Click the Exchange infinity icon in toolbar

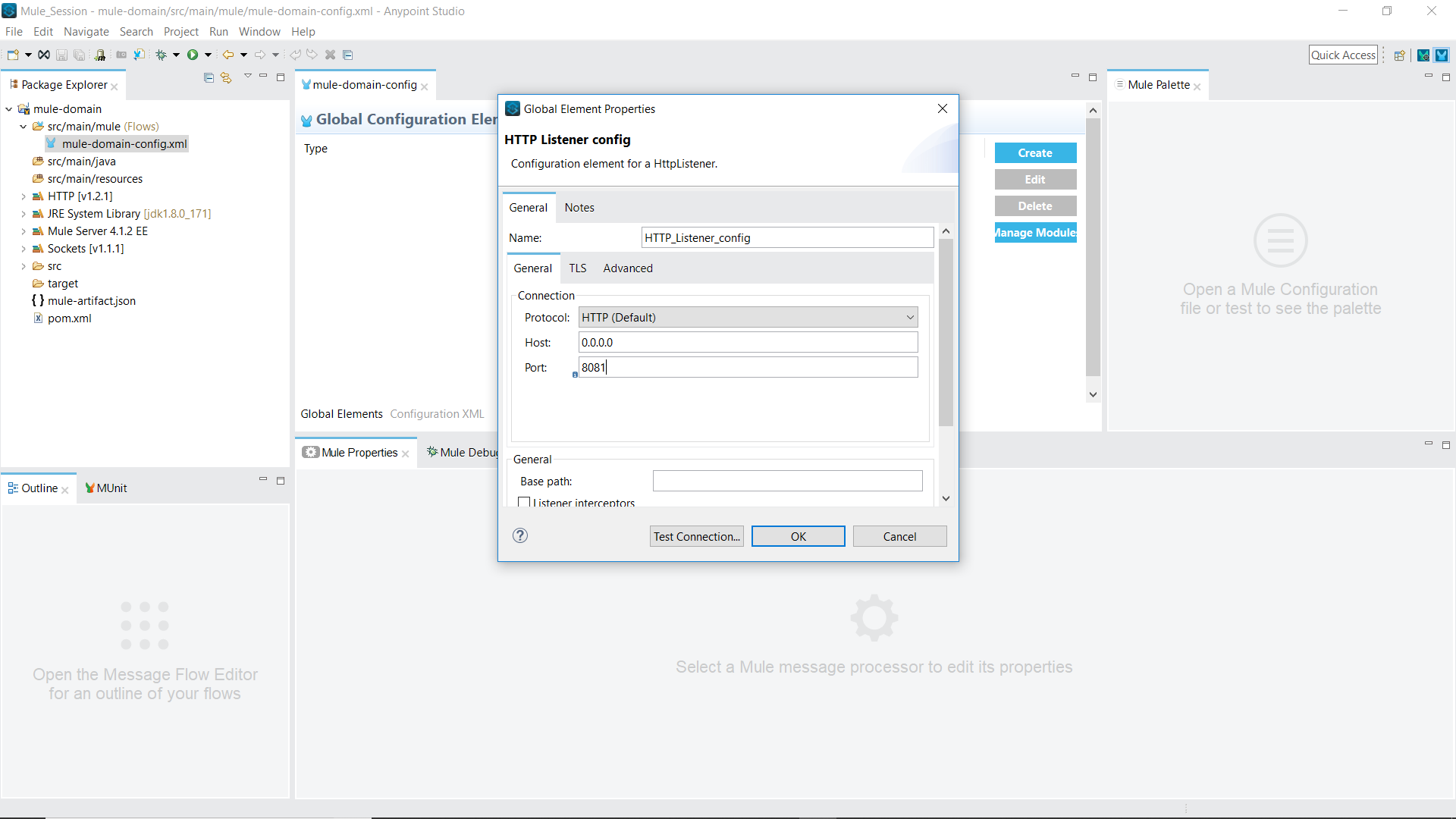point(44,55)
